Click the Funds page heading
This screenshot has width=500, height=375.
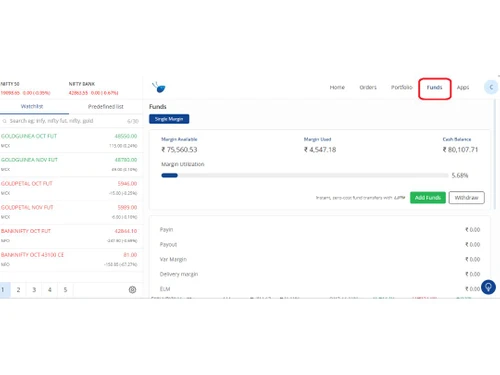click(x=157, y=107)
